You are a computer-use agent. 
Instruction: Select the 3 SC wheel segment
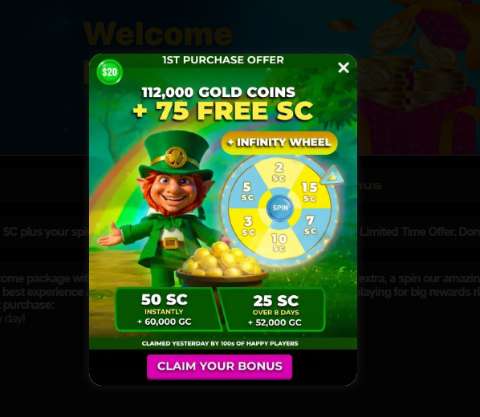point(248,225)
